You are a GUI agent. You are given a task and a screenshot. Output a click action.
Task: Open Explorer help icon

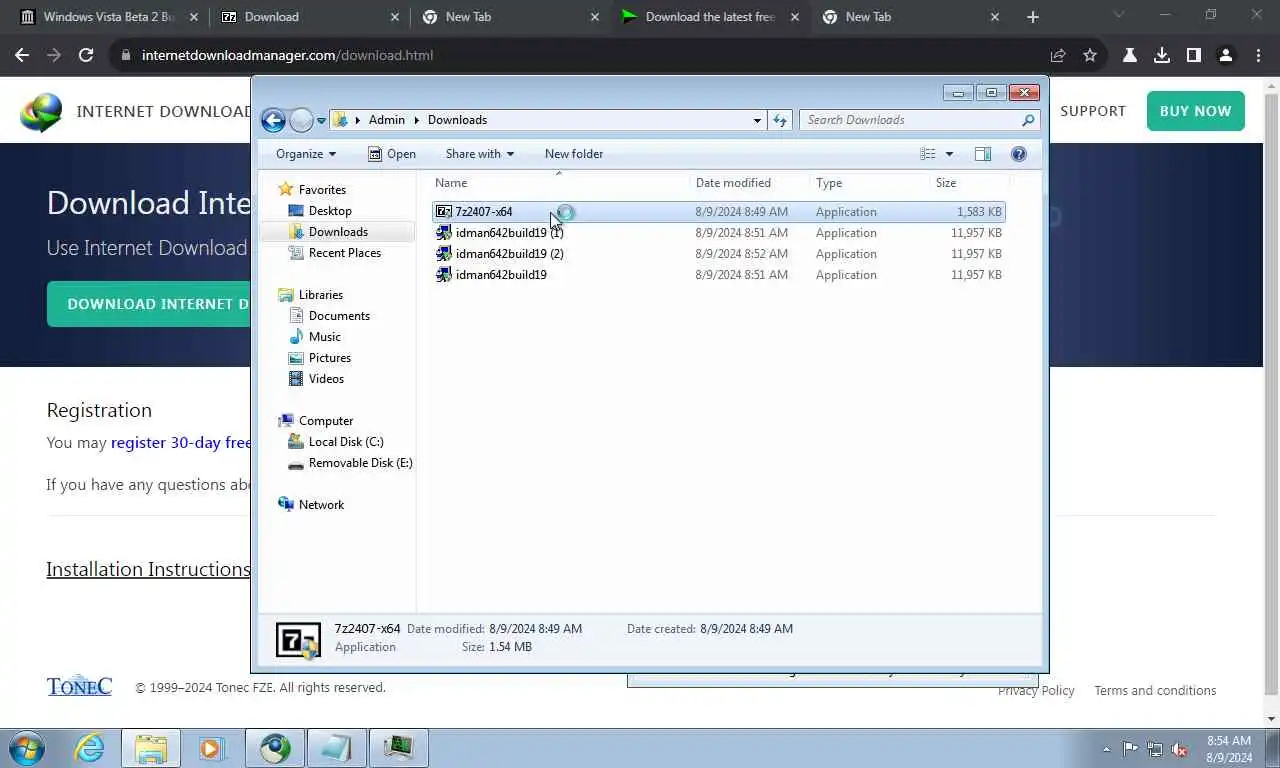1019,154
